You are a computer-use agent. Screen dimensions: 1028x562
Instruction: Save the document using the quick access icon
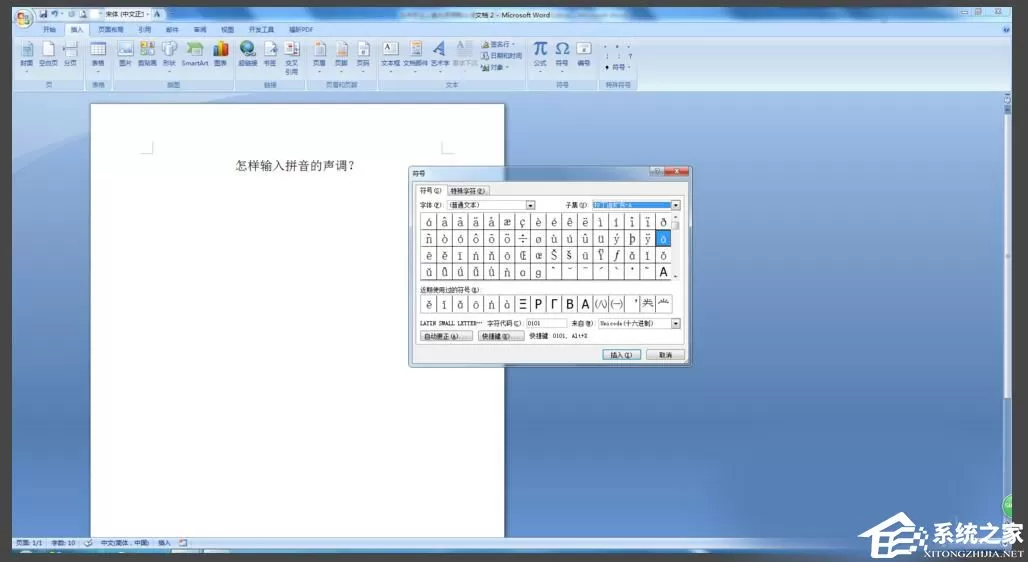click(x=43, y=14)
